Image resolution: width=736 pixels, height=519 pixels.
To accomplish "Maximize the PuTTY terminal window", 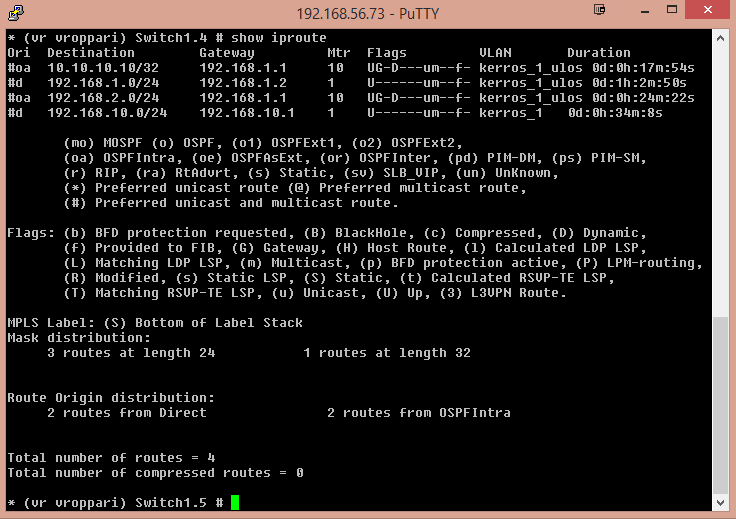I will click(x=672, y=9).
